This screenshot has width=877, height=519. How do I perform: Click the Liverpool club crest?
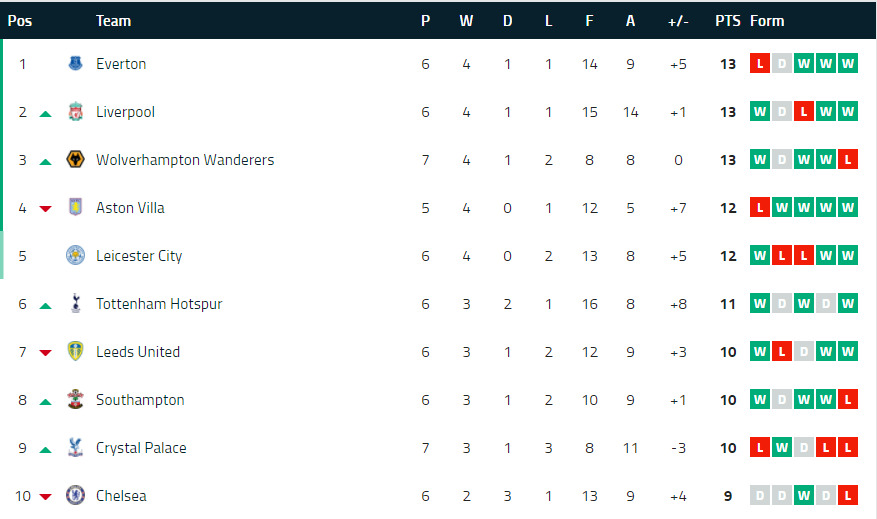75,112
